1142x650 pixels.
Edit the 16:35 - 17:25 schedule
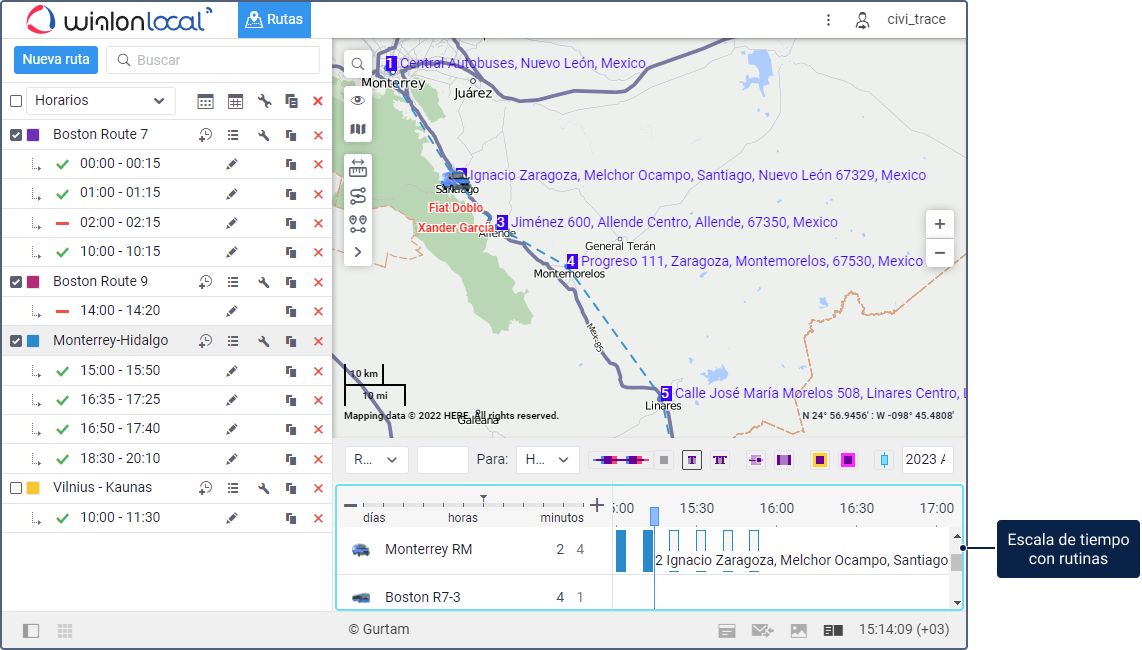(232, 400)
